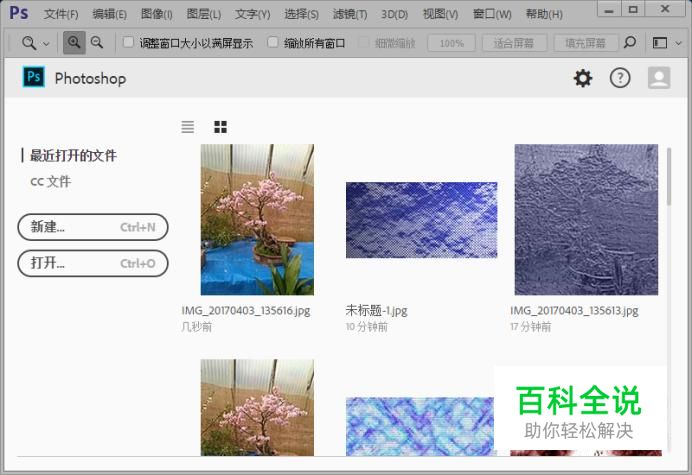Image resolution: width=692 pixels, height=475 pixels.
Task: Select the Zoom tool preset icon
Action: click(x=29, y=43)
